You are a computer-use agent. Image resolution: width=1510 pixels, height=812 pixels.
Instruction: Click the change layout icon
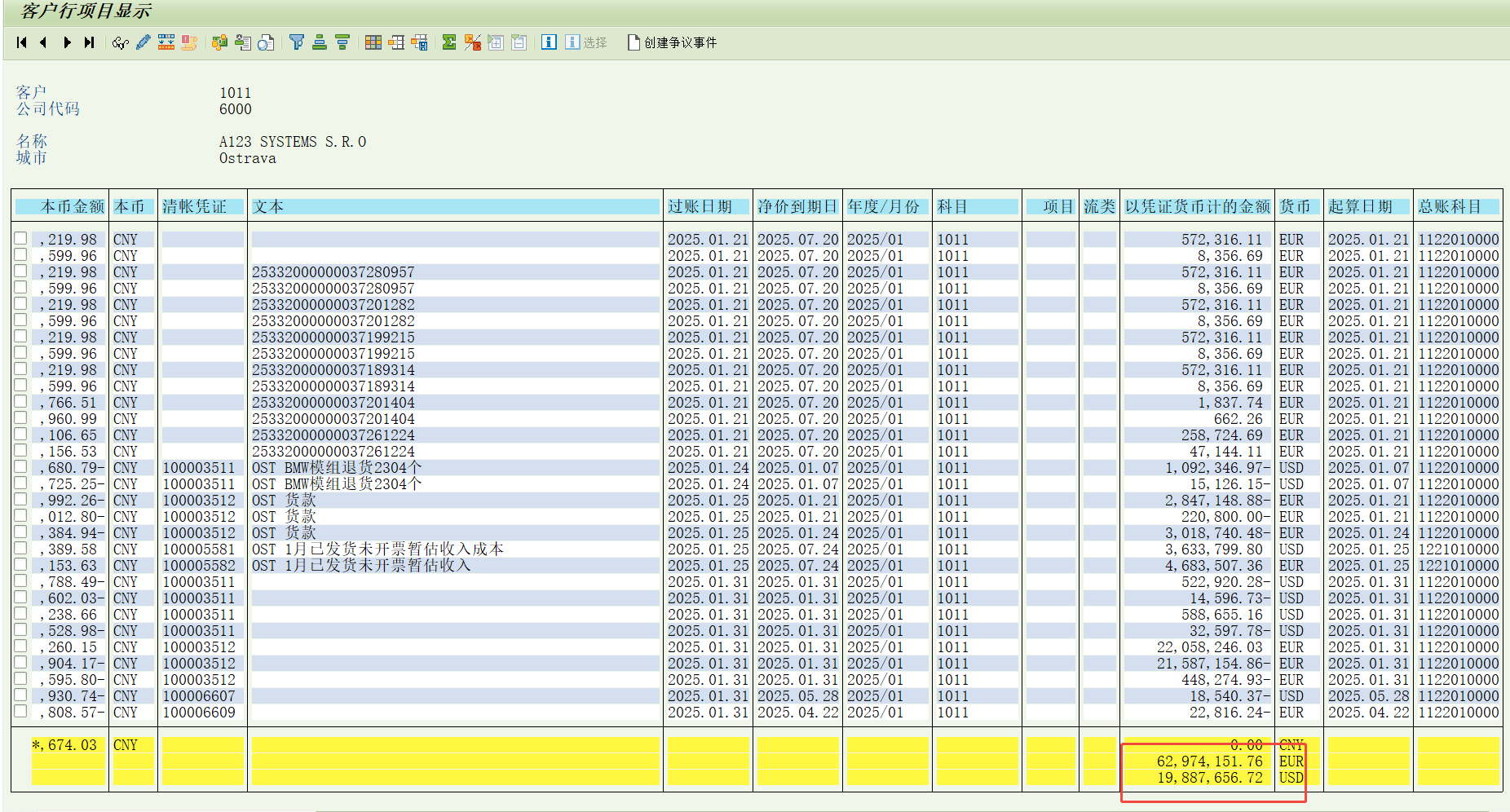[396, 42]
